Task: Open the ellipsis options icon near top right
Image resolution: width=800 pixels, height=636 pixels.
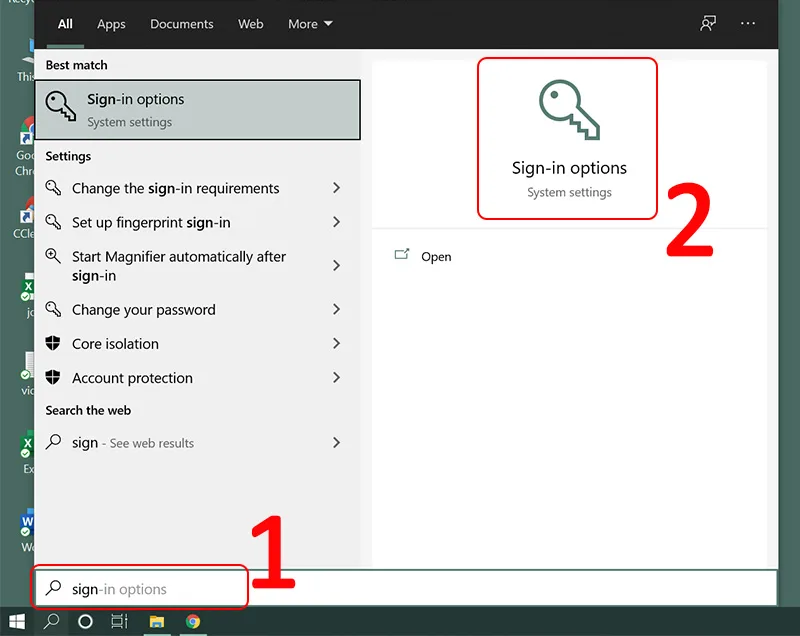Action: pos(748,23)
